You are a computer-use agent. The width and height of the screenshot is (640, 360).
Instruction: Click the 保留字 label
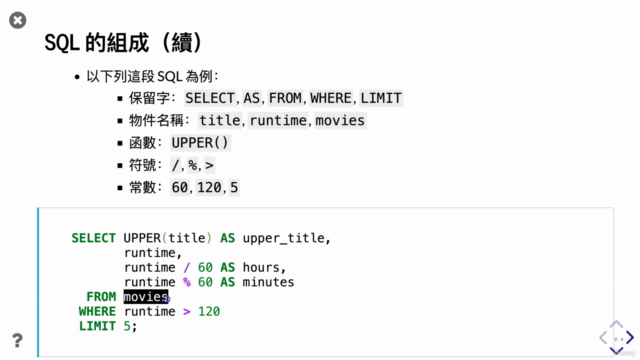pos(149,98)
